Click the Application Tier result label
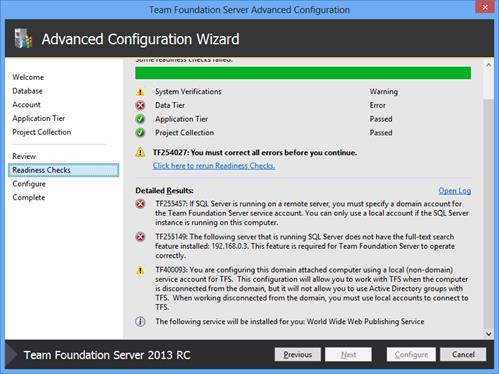This screenshot has width=499, height=374. pyautogui.click(x=181, y=119)
